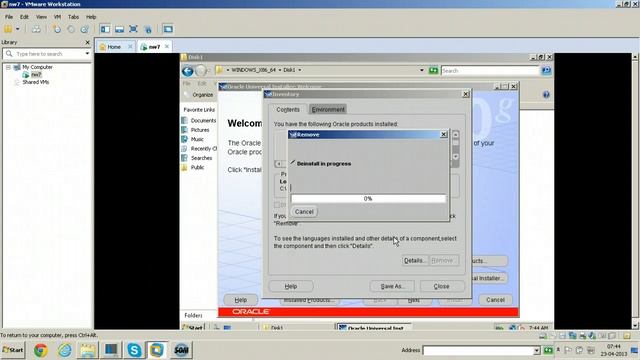Click the revert to snapshot toolbar icon
This screenshot has width=640, height=360.
[71, 29]
